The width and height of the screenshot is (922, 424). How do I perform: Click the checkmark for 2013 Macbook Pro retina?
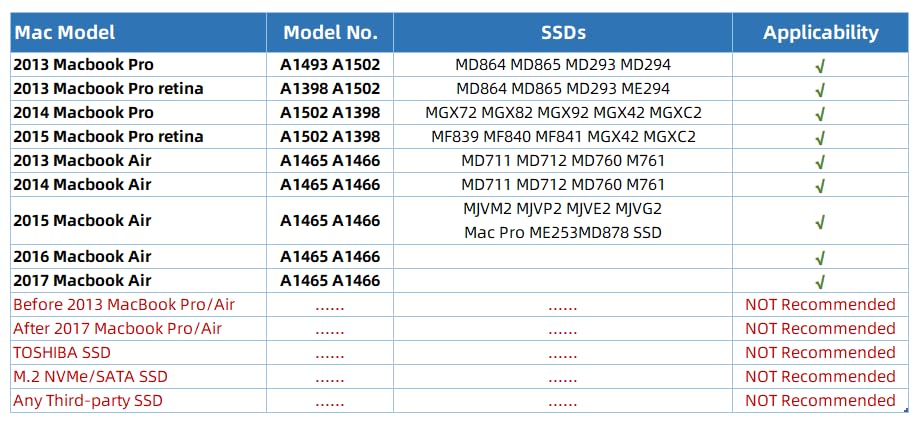[x=820, y=89]
